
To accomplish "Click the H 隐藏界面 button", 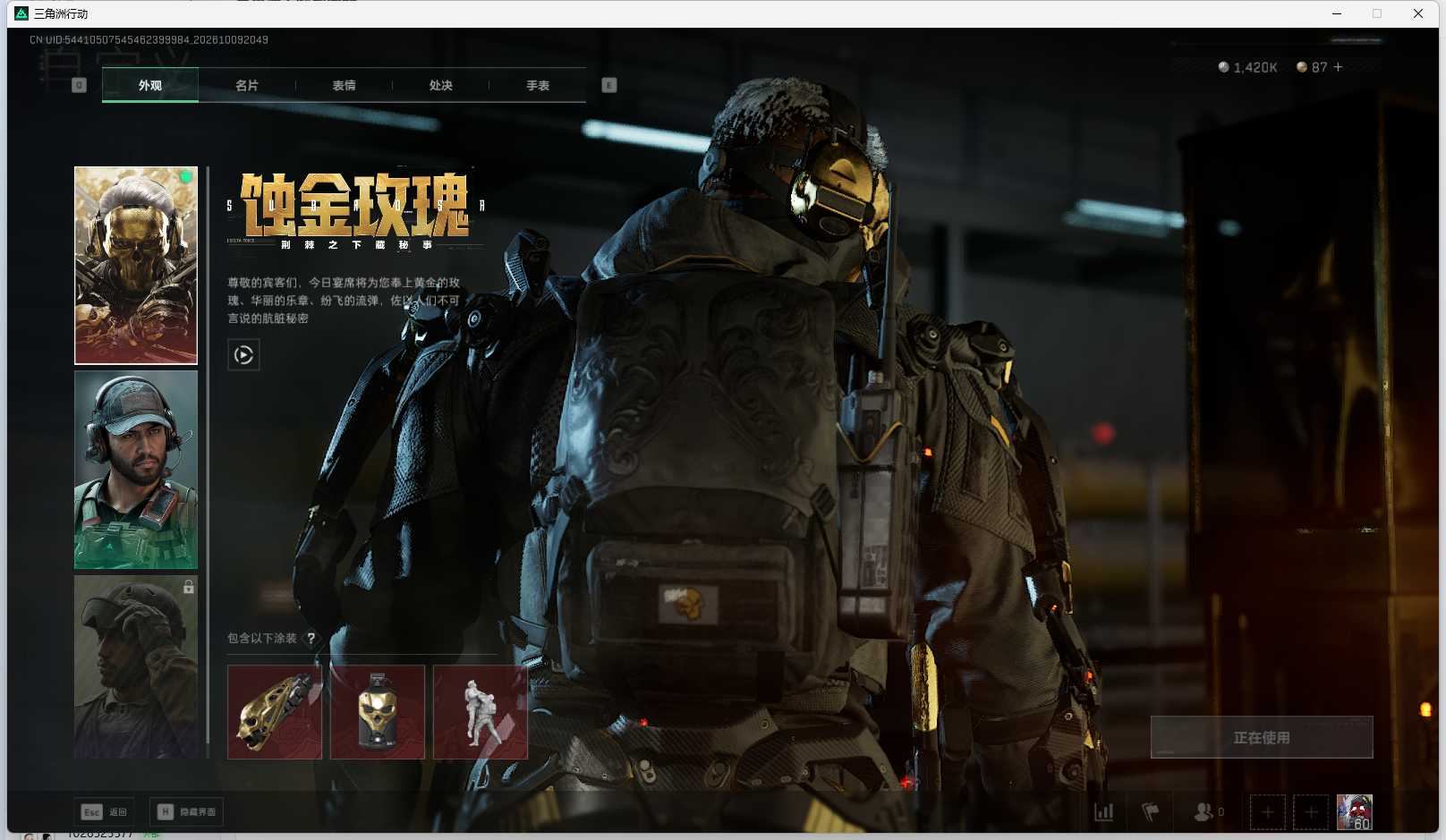I will coord(186,811).
